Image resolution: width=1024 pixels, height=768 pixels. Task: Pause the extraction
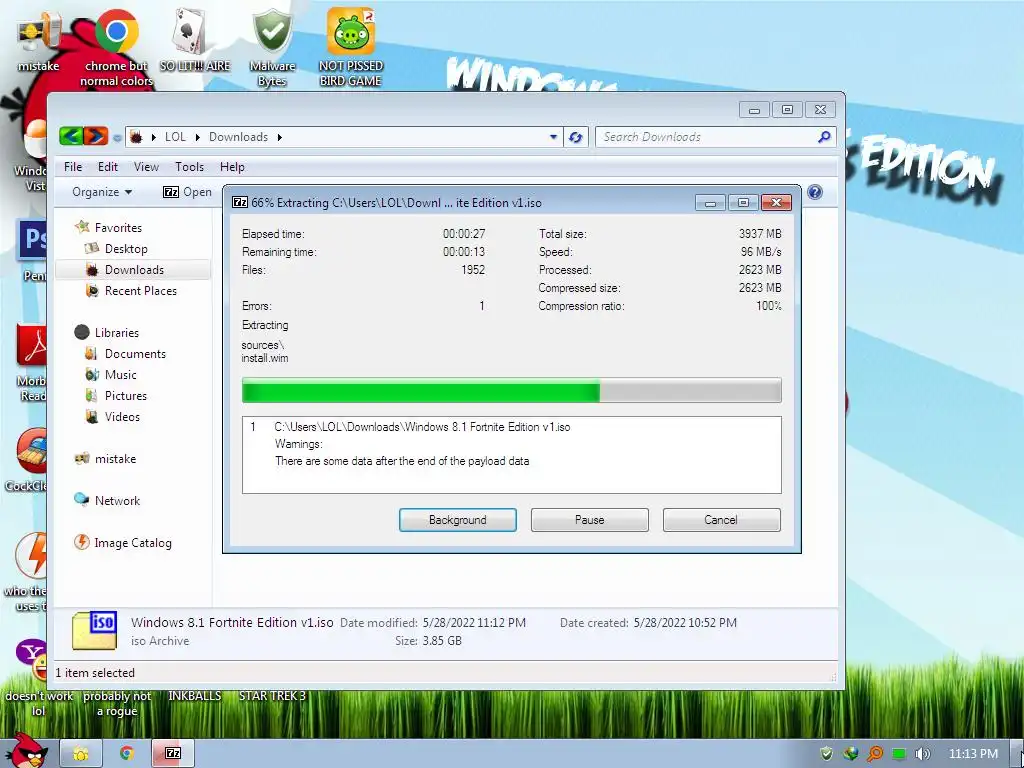(590, 520)
